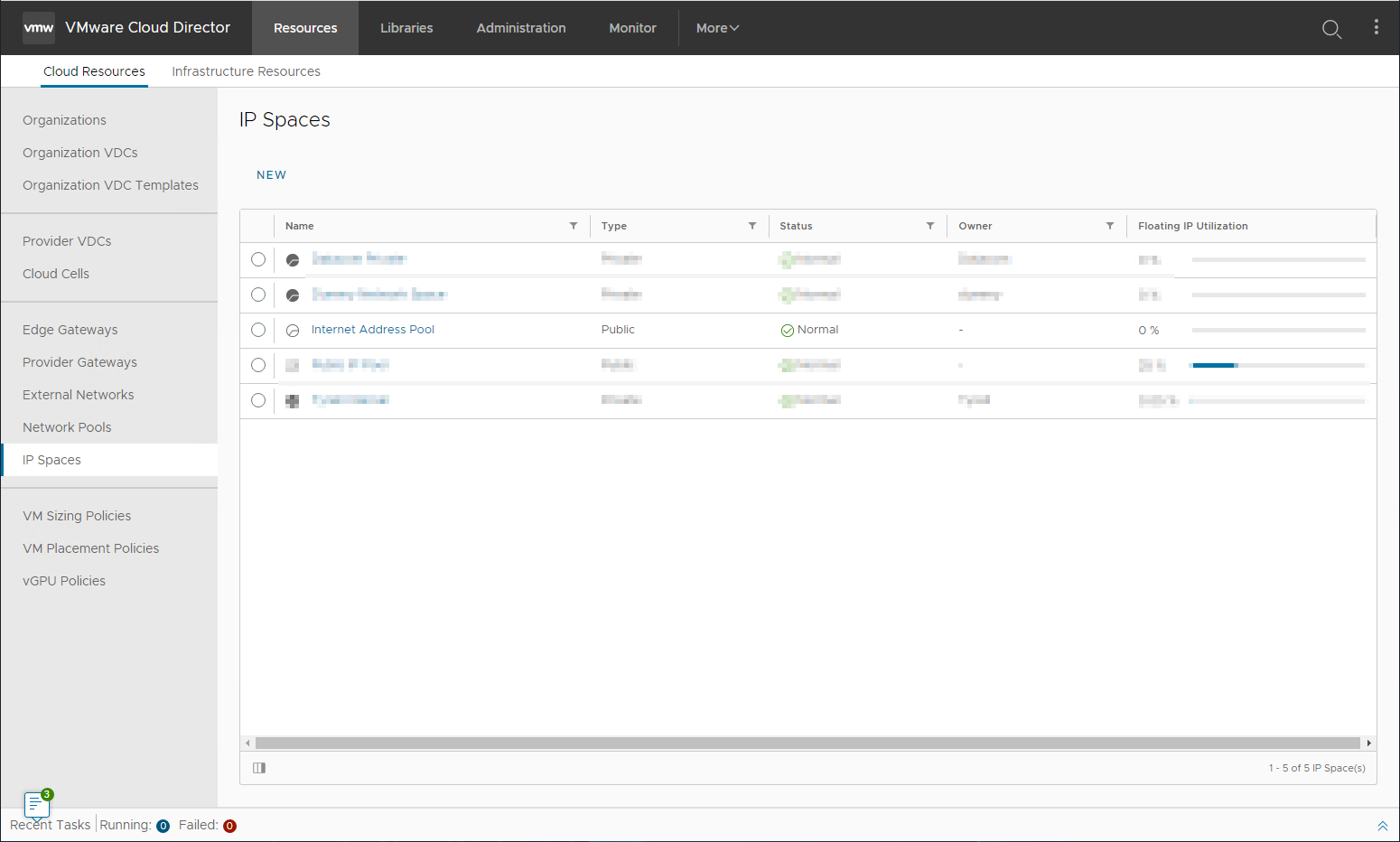Screen dimensions: 1400x842
Task: Open the Administration tab
Action: 521,28
